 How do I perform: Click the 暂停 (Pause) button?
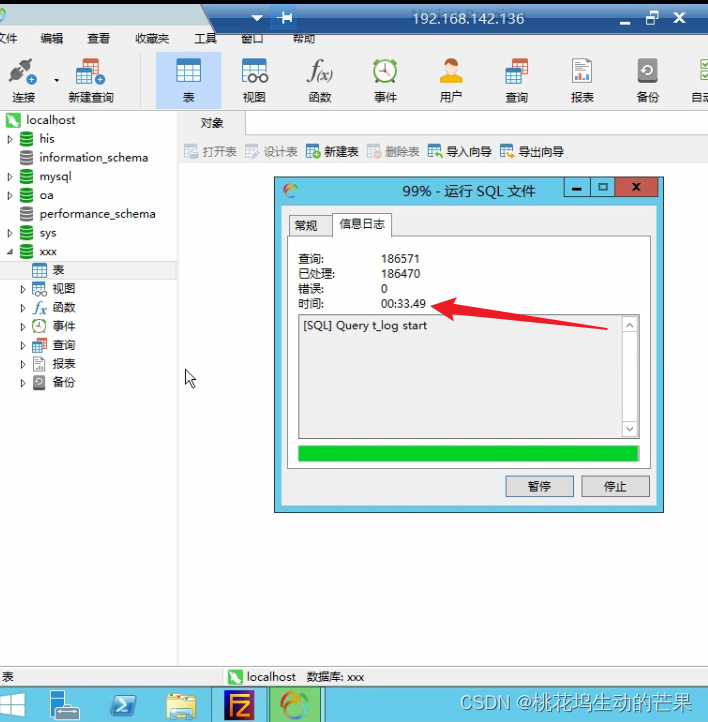pyautogui.click(x=539, y=486)
